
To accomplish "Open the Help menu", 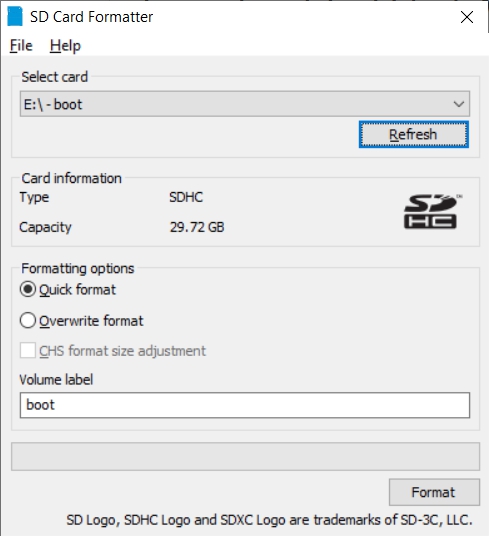I will 65,45.
